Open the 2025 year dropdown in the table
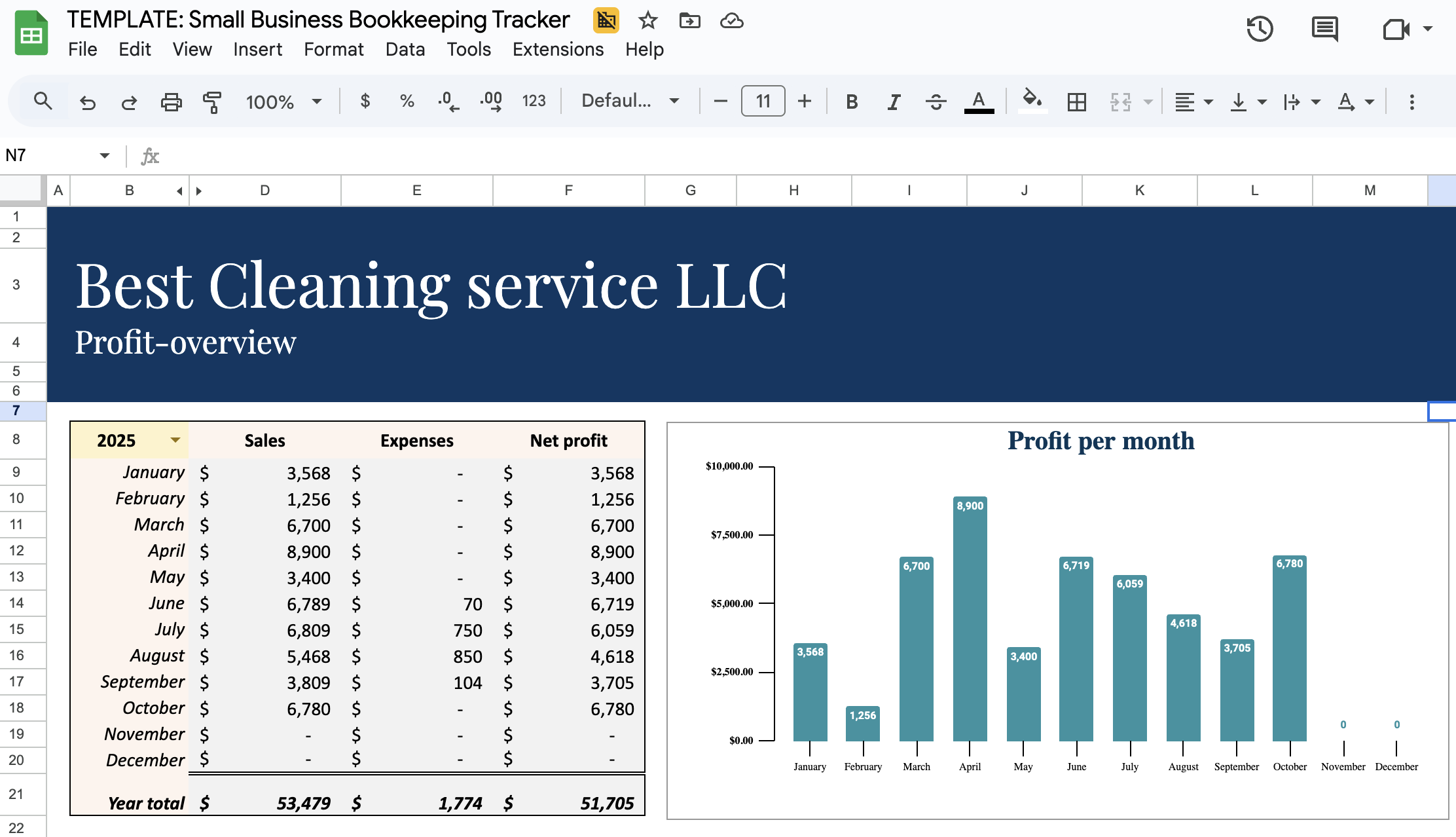Screen dimensions: 1456x837 pos(175,440)
